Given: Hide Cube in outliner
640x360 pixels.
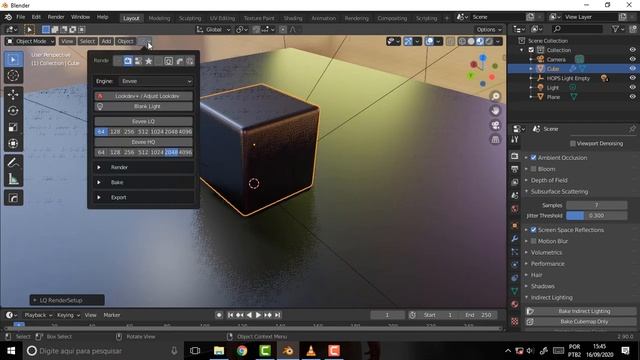Looking at the screenshot, I should pos(632,69).
